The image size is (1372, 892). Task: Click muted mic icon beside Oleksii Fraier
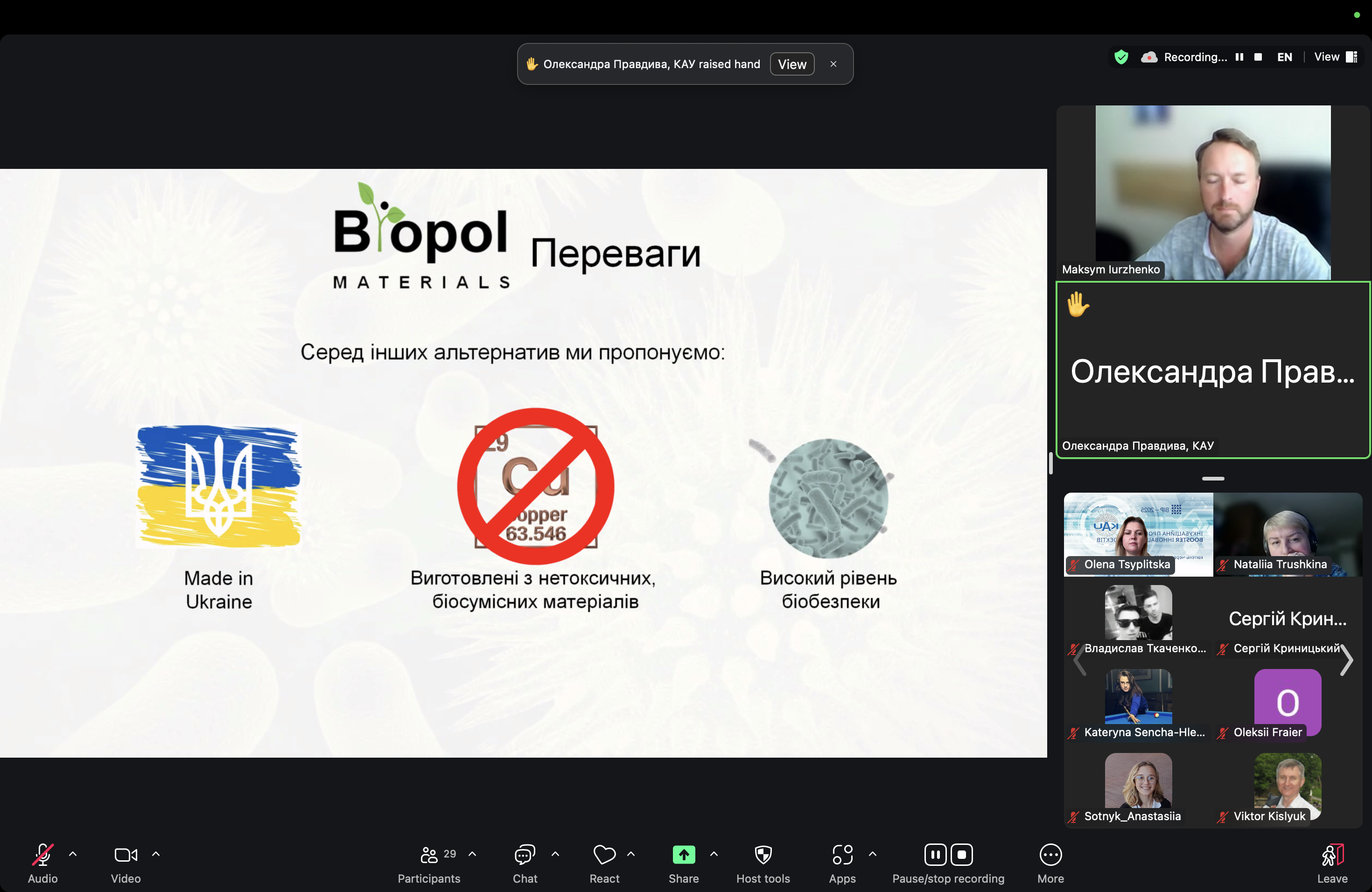tap(1223, 733)
